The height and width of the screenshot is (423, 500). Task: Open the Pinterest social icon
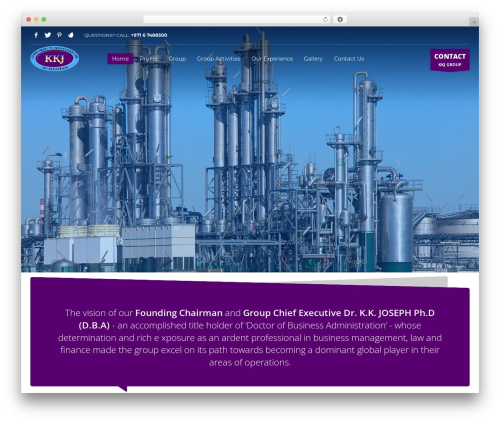pos(59,35)
